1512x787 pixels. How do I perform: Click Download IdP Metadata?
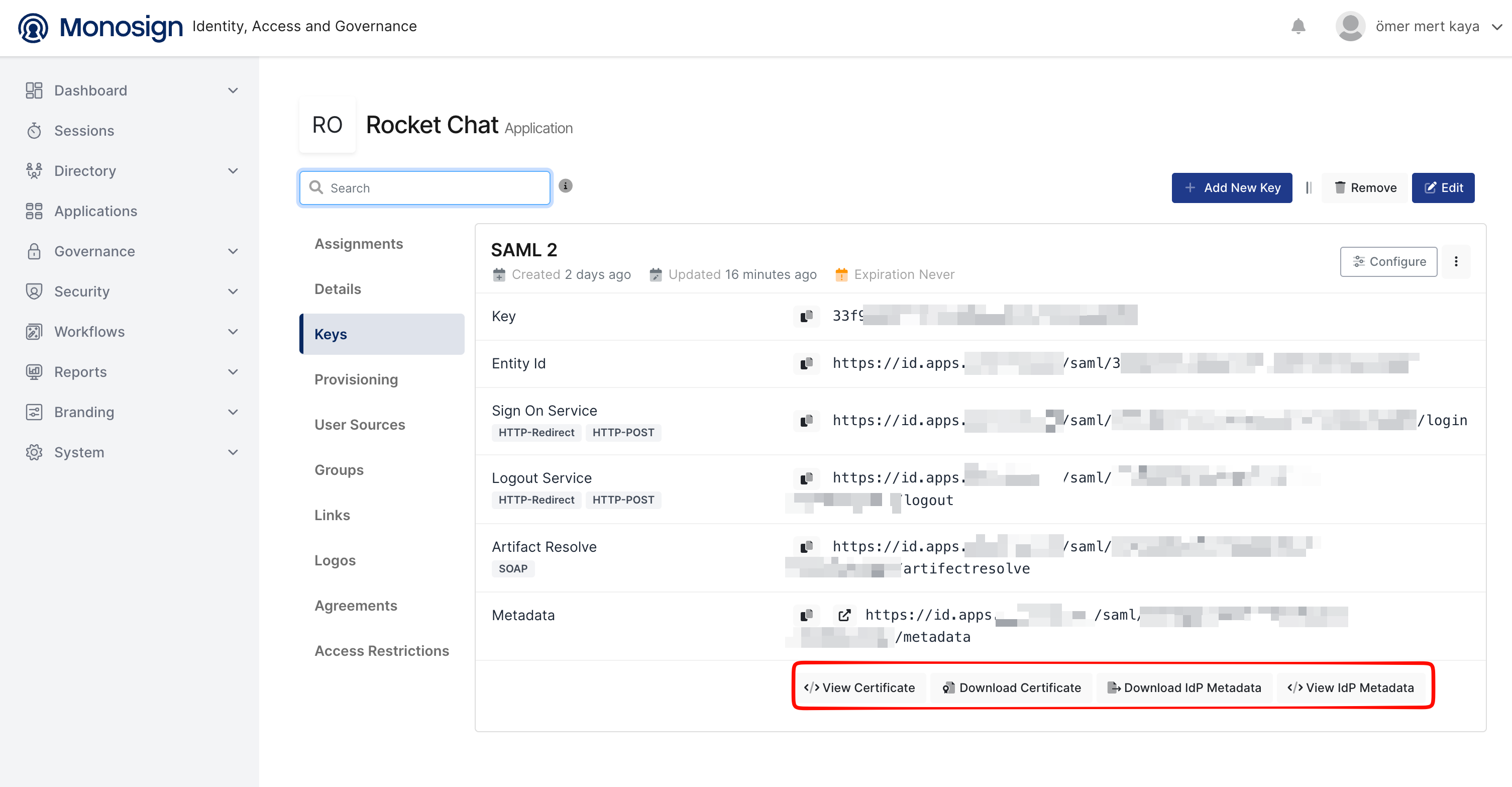point(1184,687)
